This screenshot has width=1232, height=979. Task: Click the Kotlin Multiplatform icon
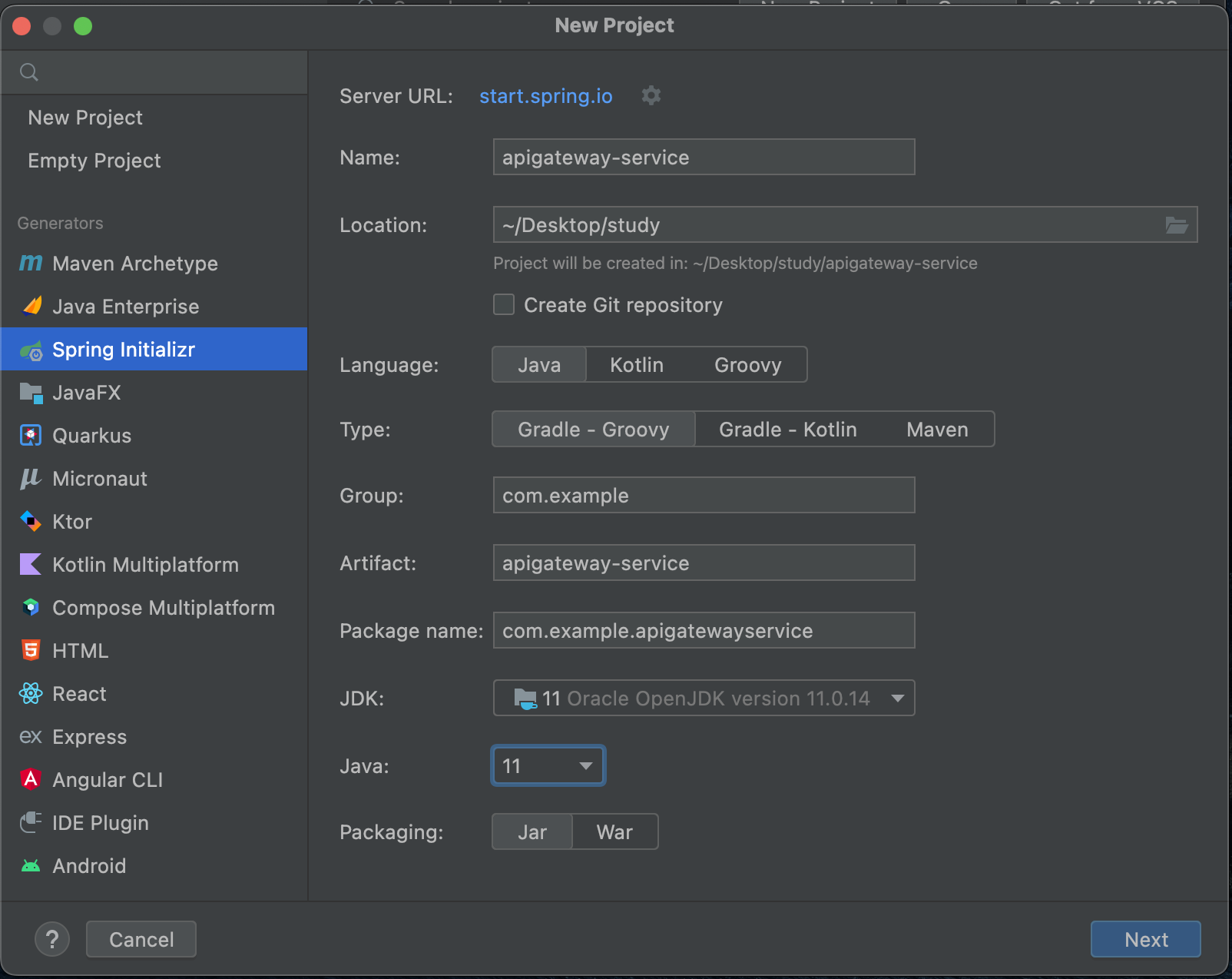(31, 565)
